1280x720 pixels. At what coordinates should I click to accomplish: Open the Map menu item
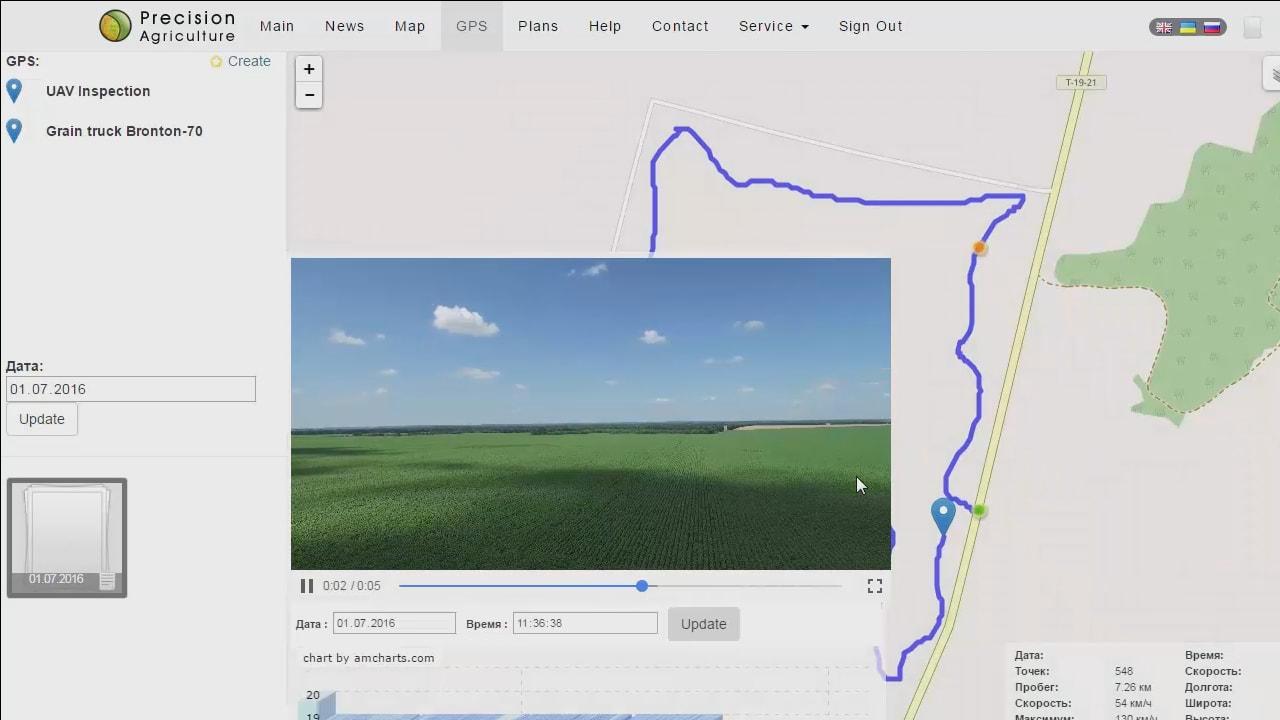(409, 26)
